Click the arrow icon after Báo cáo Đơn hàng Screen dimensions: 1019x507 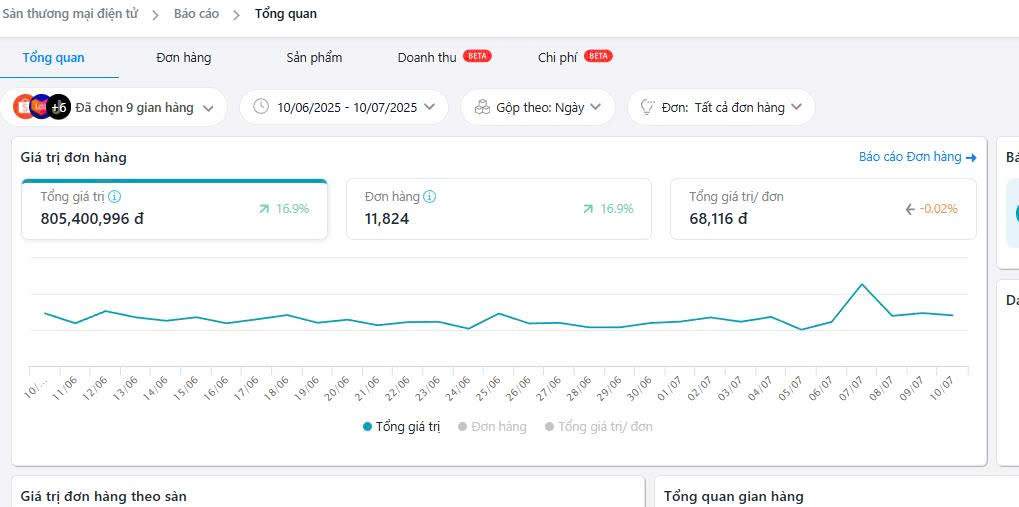(971, 157)
